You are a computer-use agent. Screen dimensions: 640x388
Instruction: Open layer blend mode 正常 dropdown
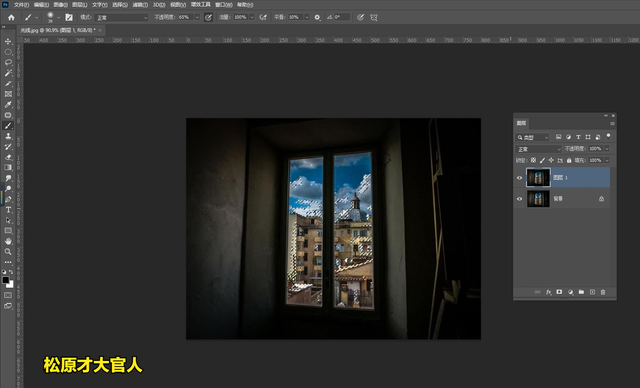click(x=538, y=149)
